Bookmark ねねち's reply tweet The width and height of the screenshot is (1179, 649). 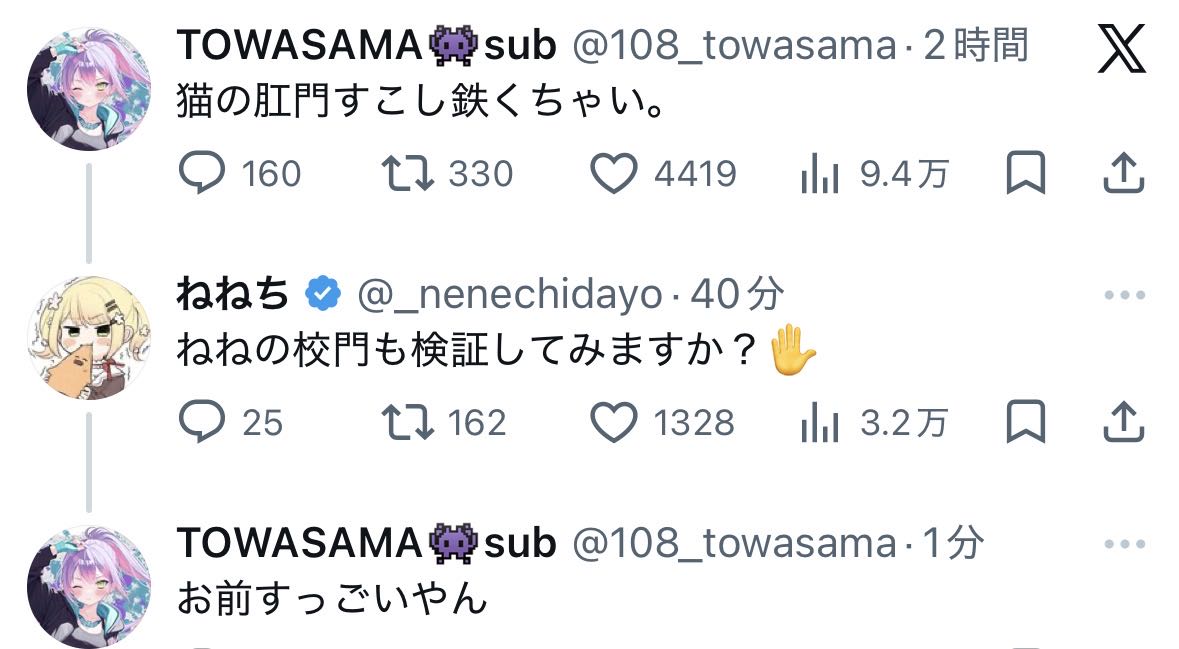pos(1025,423)
